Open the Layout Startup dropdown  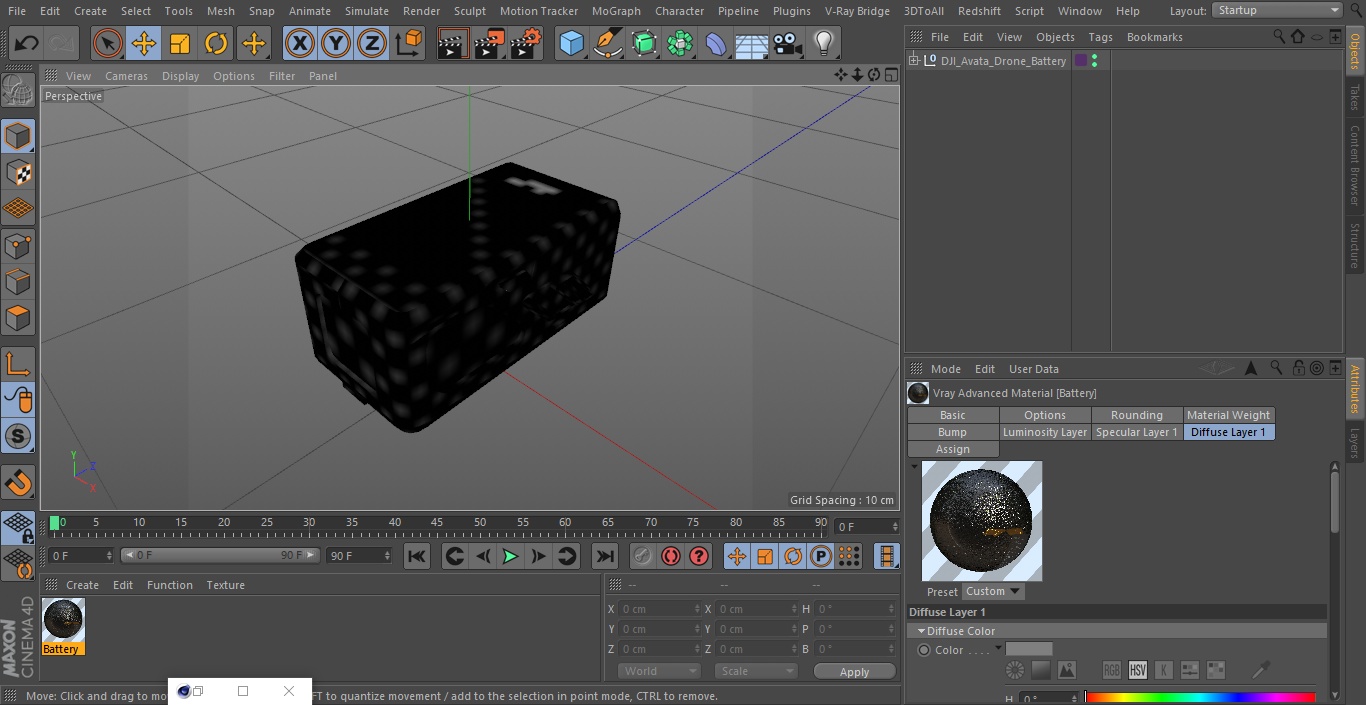pos(1278,10)
